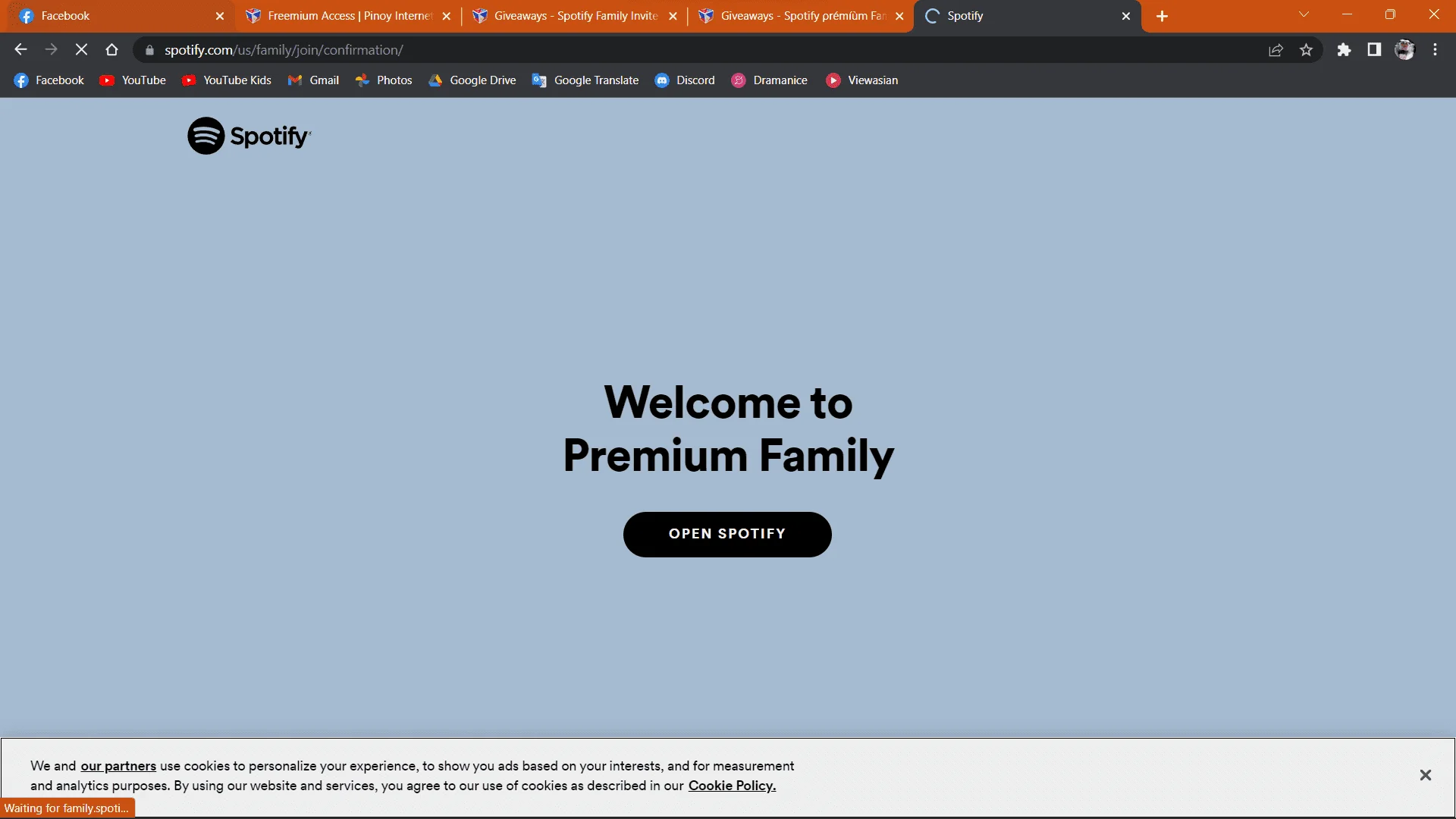
Task: Close the Spotify prémiùm giveaways tab
Action: pos(899,16)
